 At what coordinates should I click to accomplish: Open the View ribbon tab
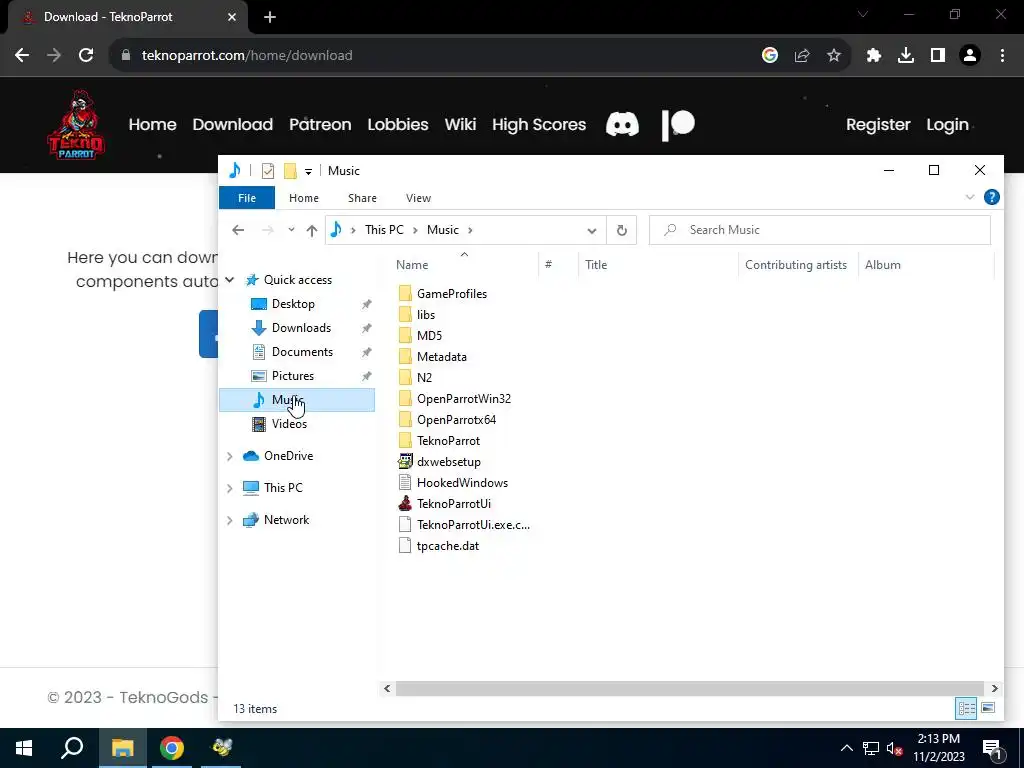point(419,198)
